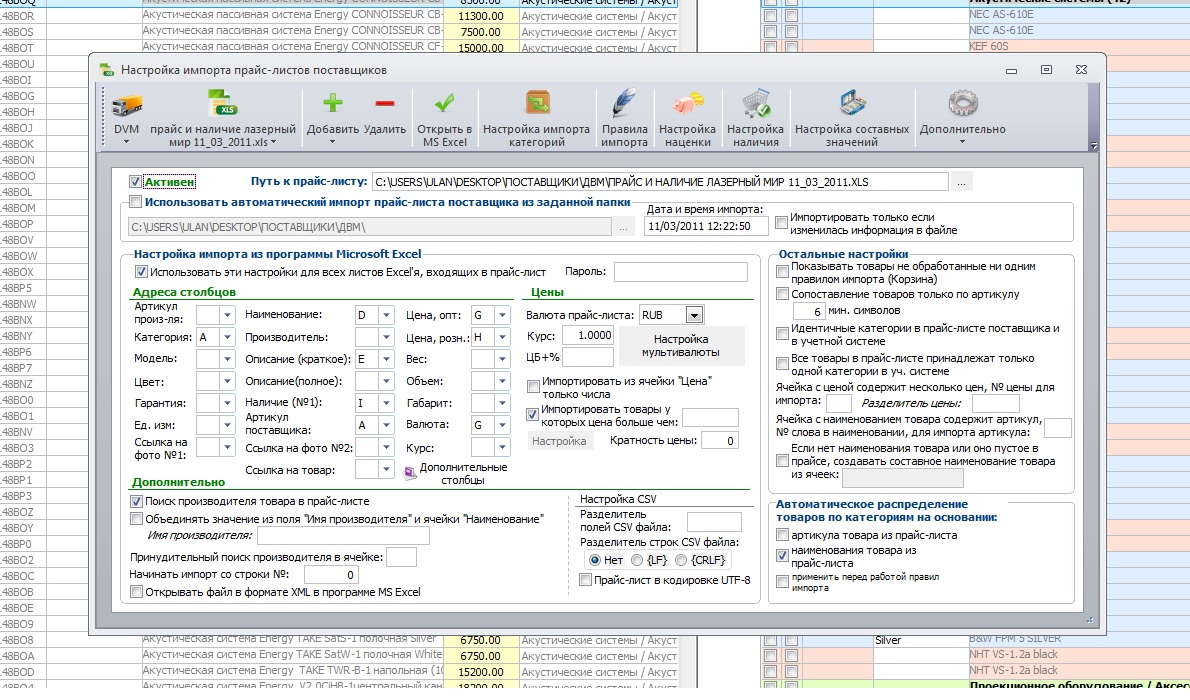Click the Настройка button under prices
This screenshot has width=1190, height=700.
(559, 441)
